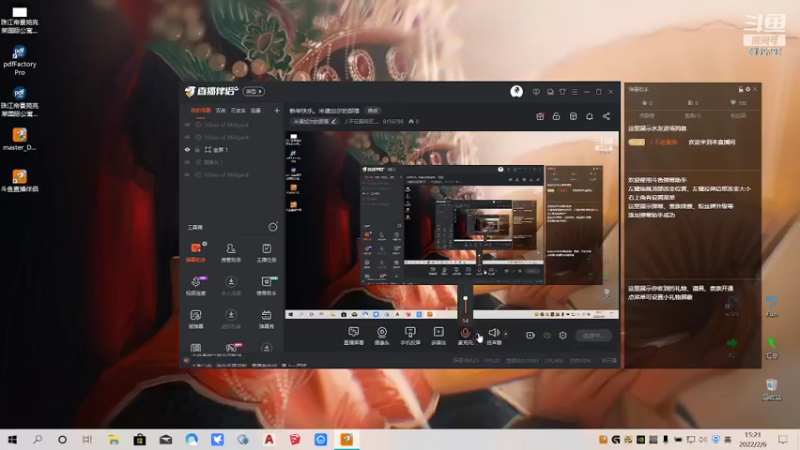Switch to the 我的场景 scene tab

coord(201,110)
